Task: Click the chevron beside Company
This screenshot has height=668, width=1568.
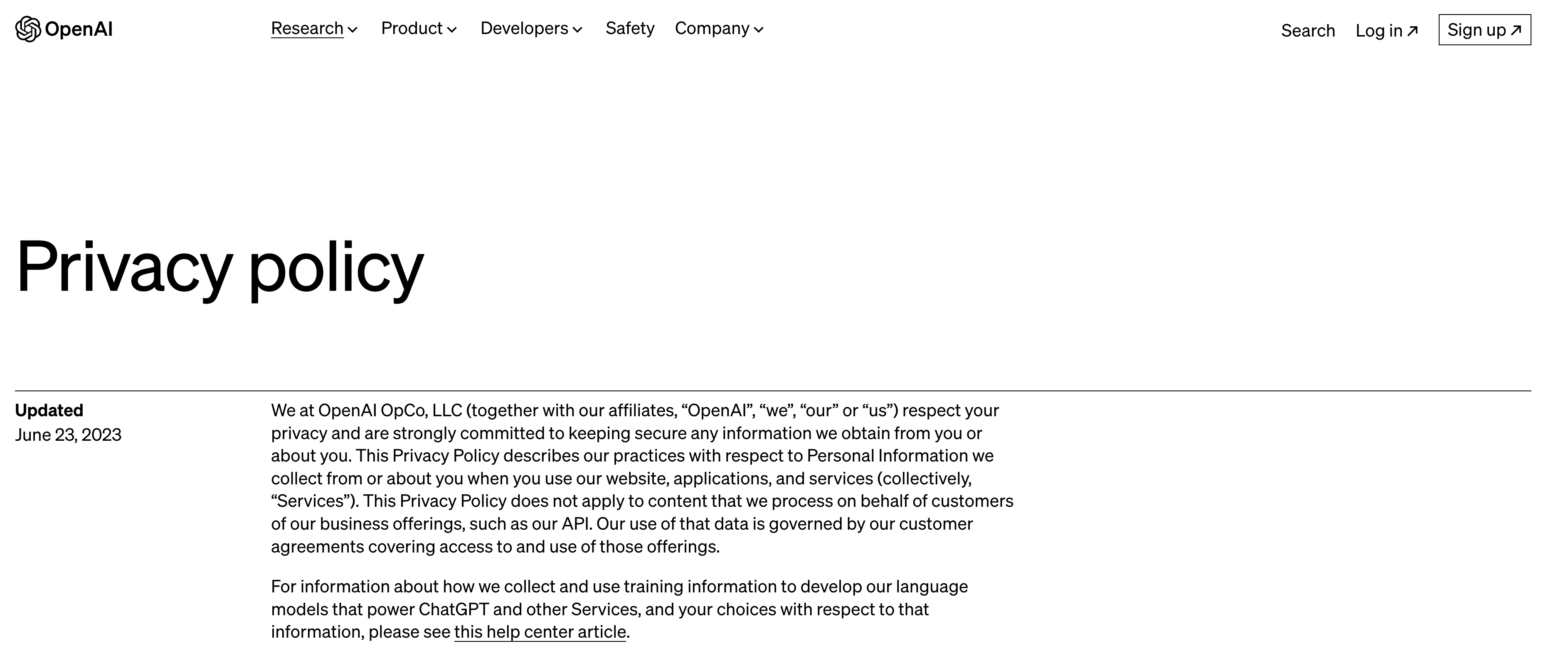Action: tap(758, 30)
